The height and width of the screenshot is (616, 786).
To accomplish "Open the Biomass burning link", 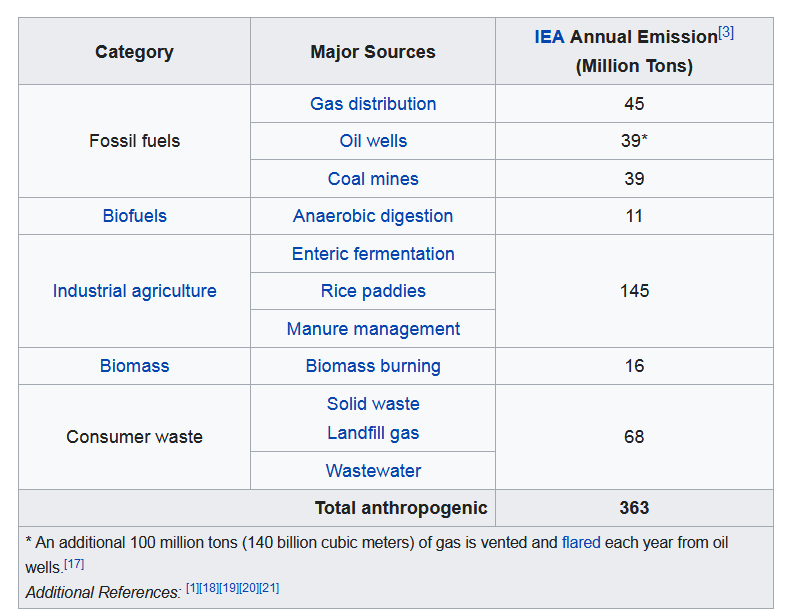I will click(373, 366).
